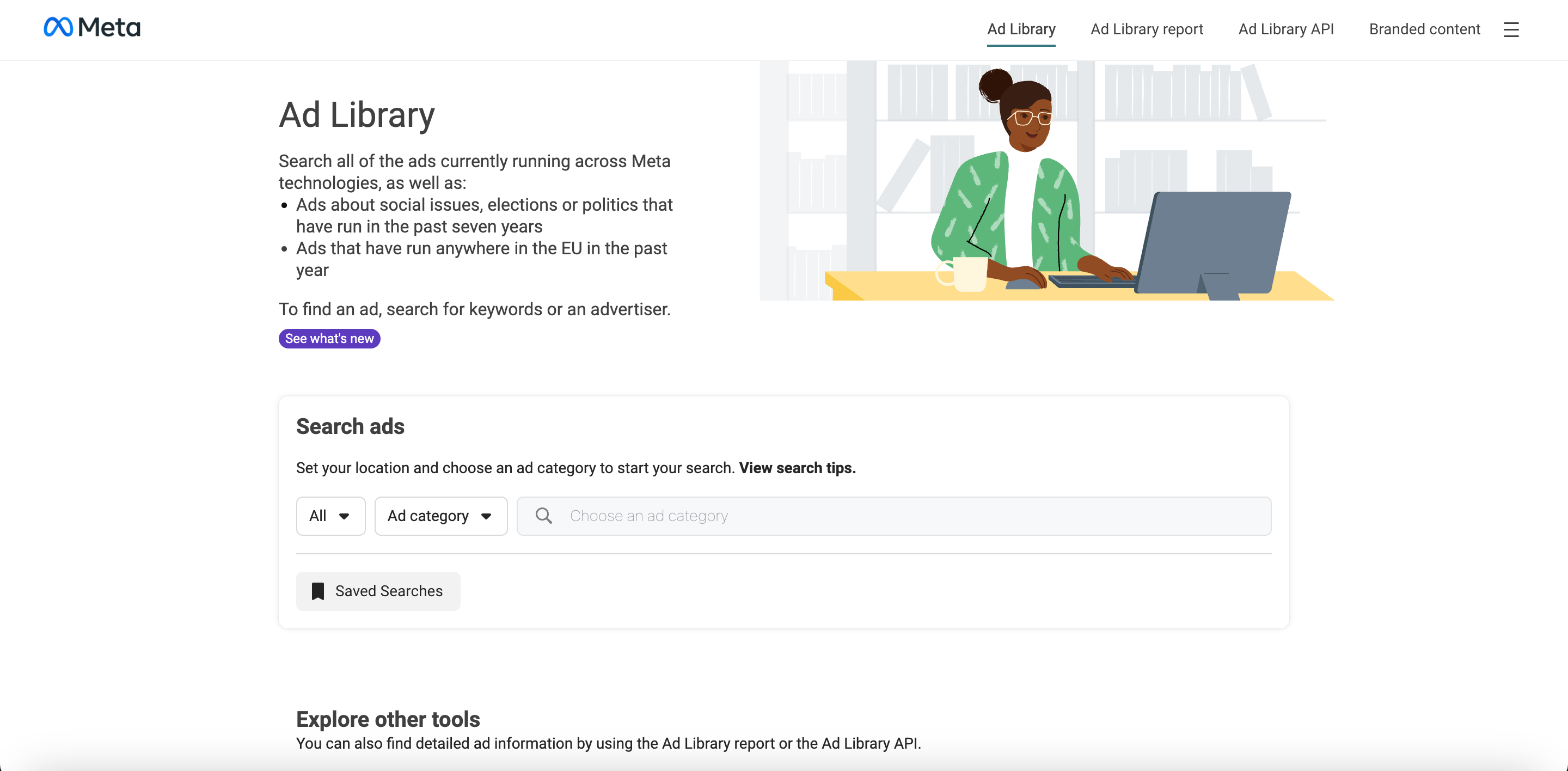Open the hamburger menu icon
The width and height of the screenshot is (1568, 771).
1511,29
